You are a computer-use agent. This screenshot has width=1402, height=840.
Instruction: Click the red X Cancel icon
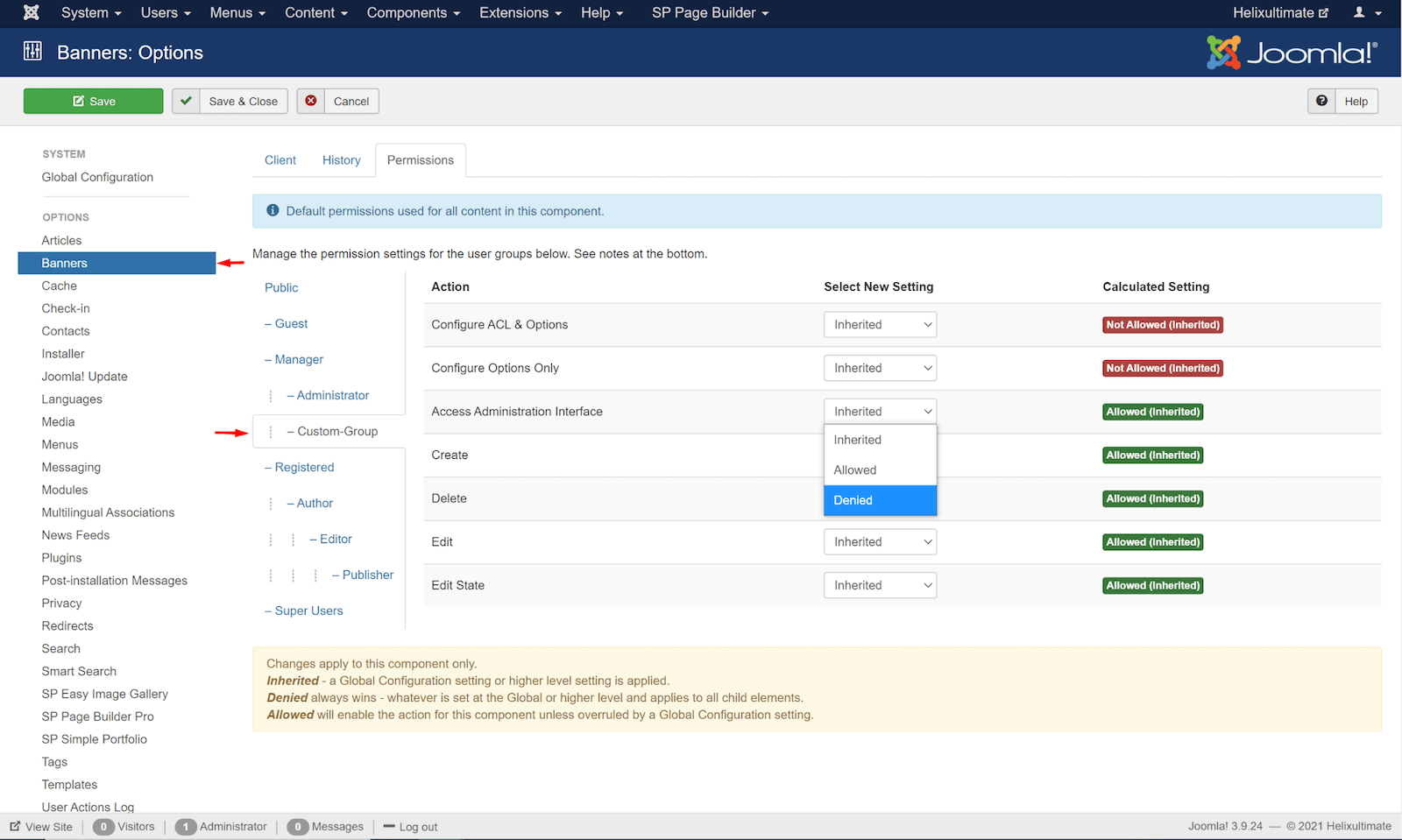(311, 101)
